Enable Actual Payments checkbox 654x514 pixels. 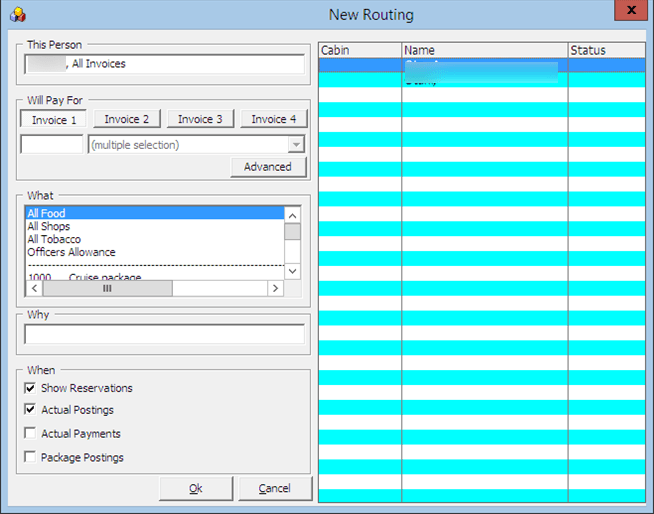30,433
